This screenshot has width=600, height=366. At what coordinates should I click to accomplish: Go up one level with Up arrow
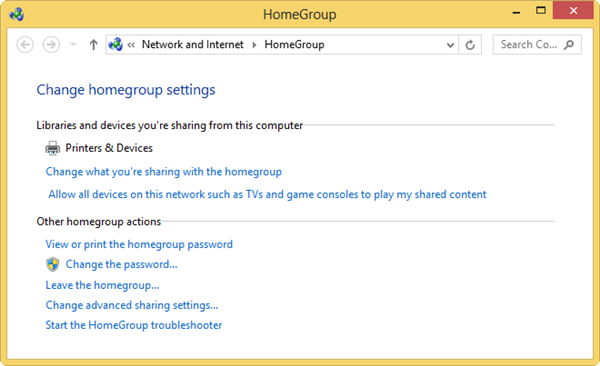(x=93, y=45)
